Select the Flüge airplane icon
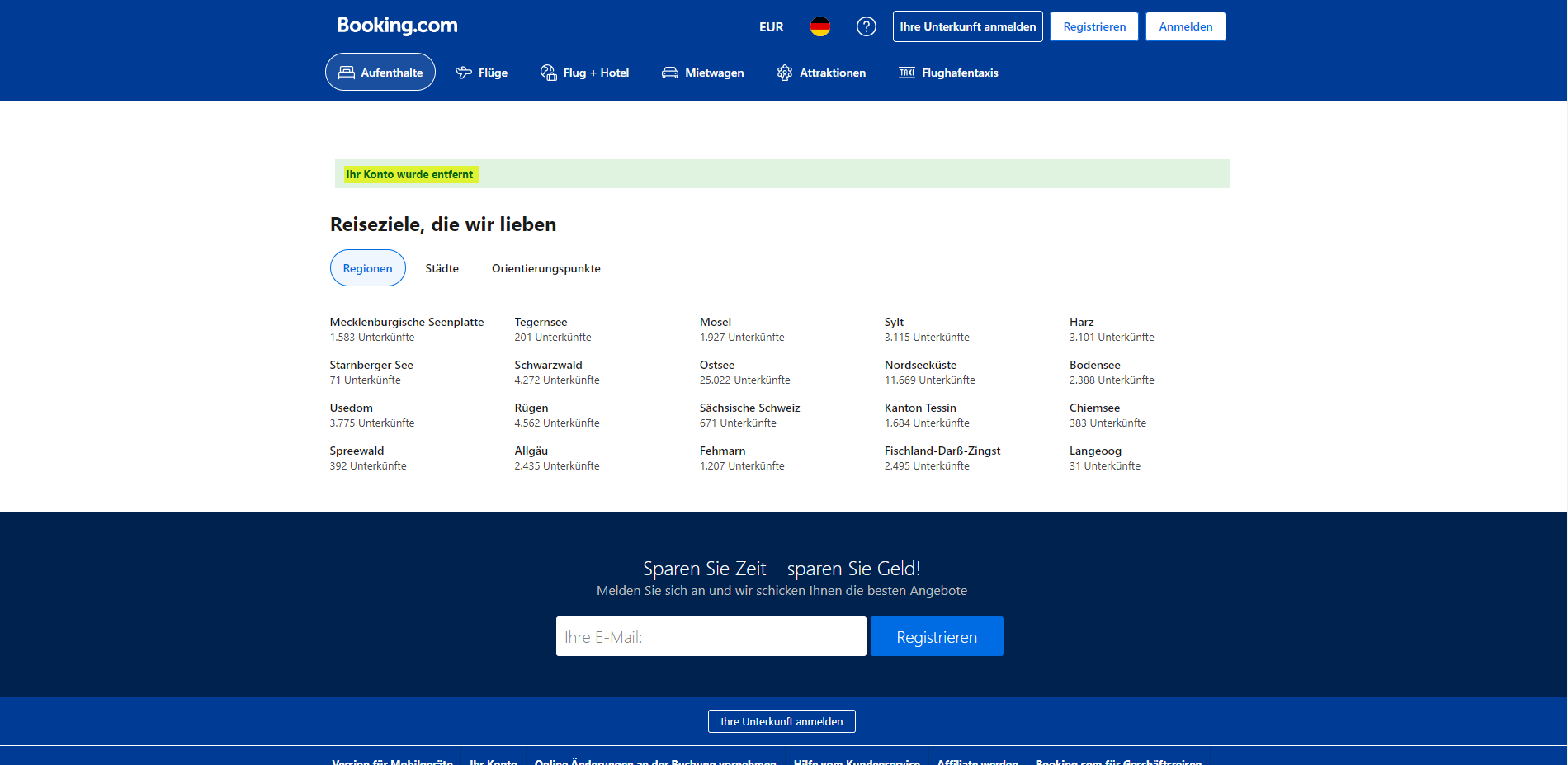The image size is (1568, 765). click(464, 73)
